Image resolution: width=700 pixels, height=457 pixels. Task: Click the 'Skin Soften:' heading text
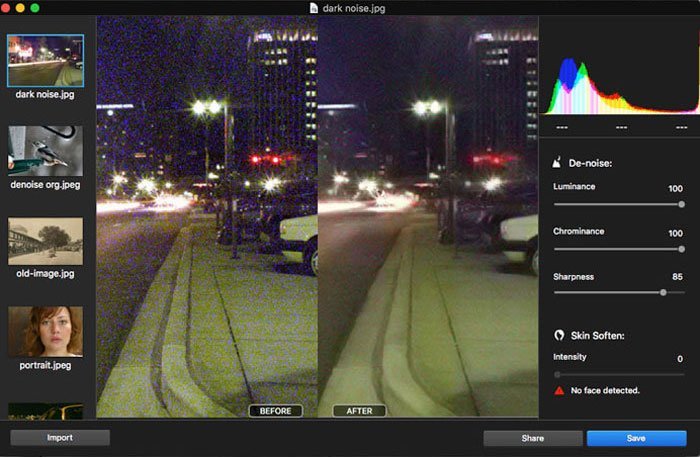(x=597, y=336)
